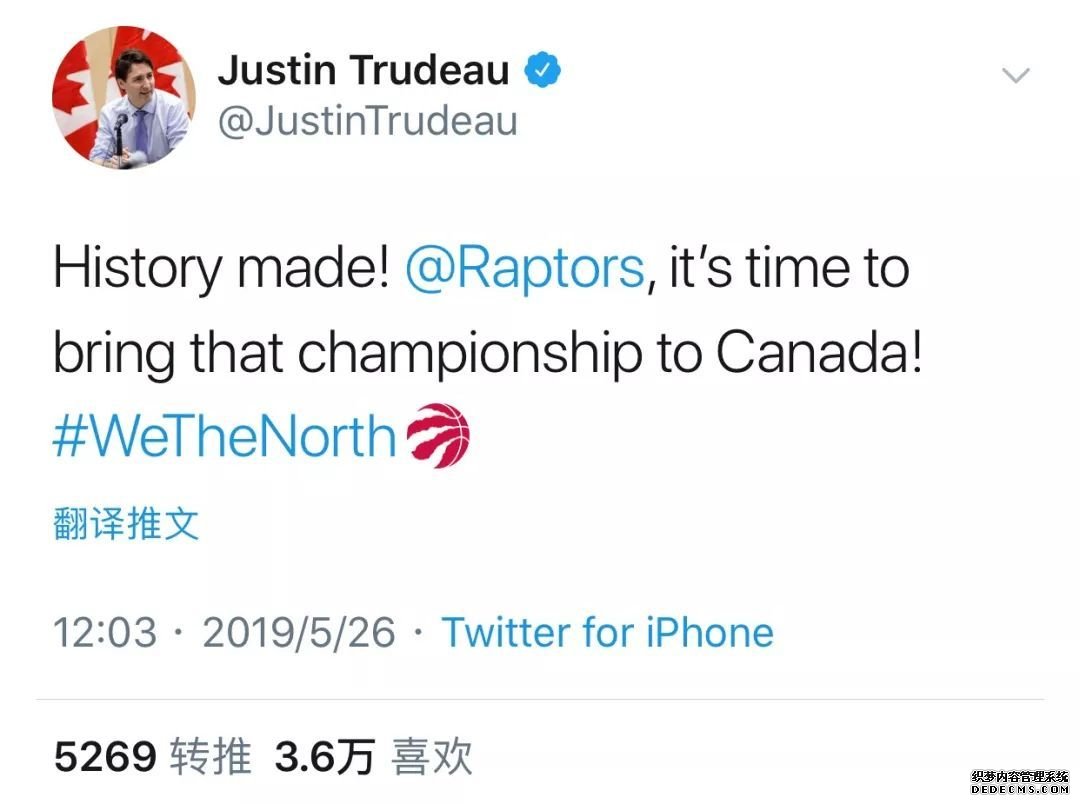Click the Raptors claw basketball emoji
1080x804 pixels.
(438, 435)
